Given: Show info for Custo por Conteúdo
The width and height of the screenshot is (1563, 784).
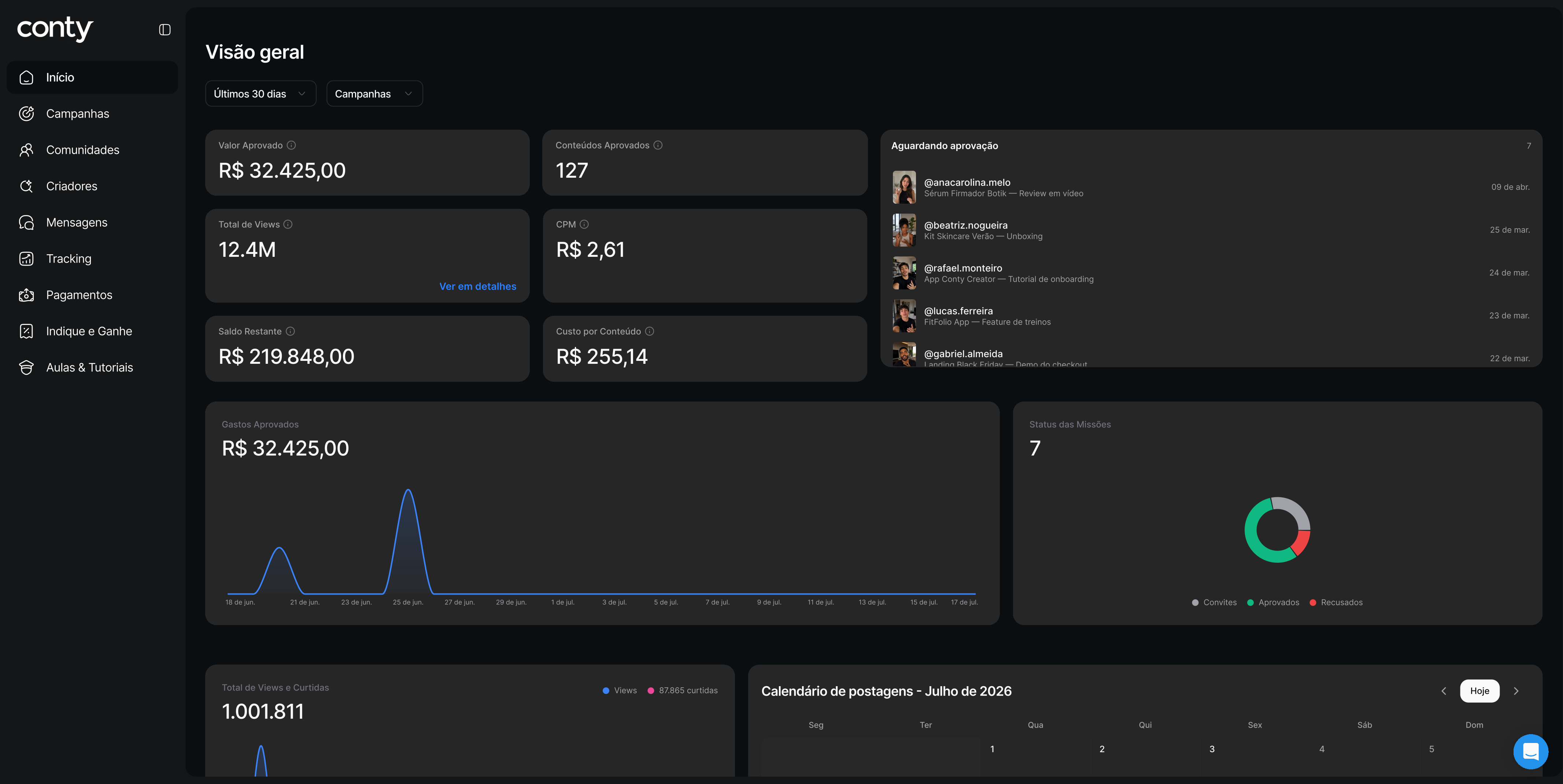Looking at the screenshot, I should click(x=649, y=331).
